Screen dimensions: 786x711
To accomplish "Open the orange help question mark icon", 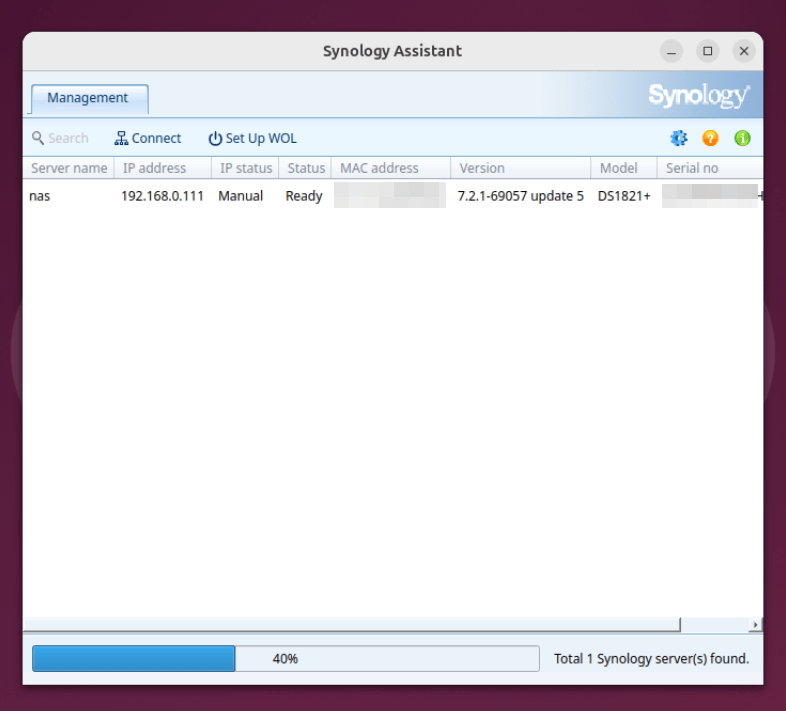I will point(710,138).
